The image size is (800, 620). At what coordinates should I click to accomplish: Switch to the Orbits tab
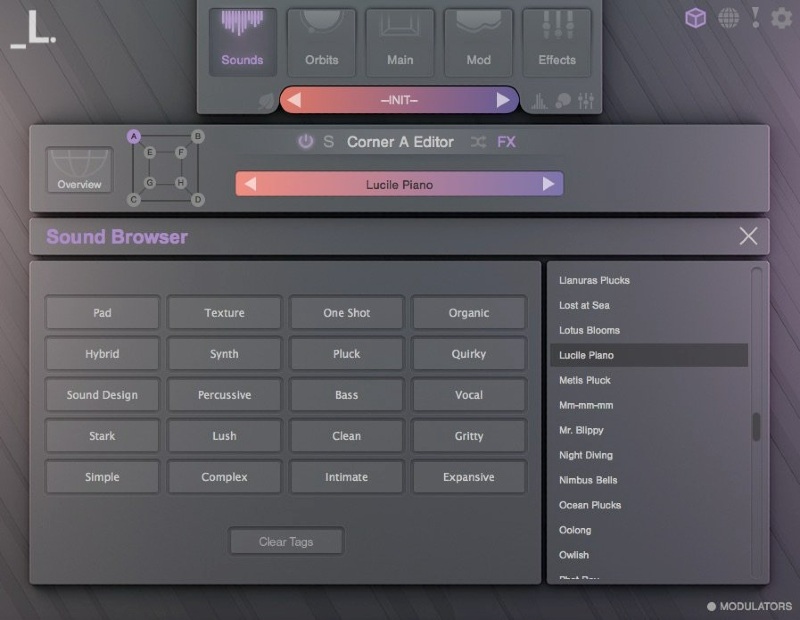click(x=321, y=42)
